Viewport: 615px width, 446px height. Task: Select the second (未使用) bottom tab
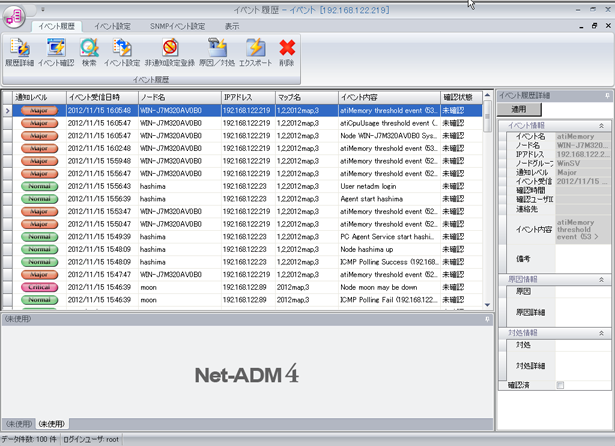pos(52,424)
